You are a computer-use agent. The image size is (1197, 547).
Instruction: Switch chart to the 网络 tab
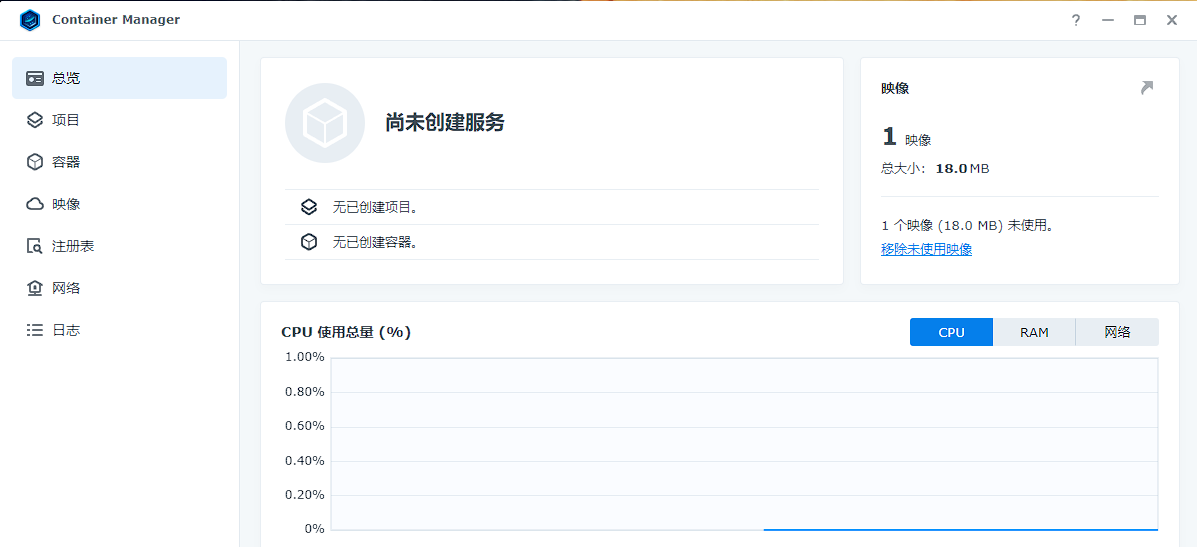coord(1117,332)
